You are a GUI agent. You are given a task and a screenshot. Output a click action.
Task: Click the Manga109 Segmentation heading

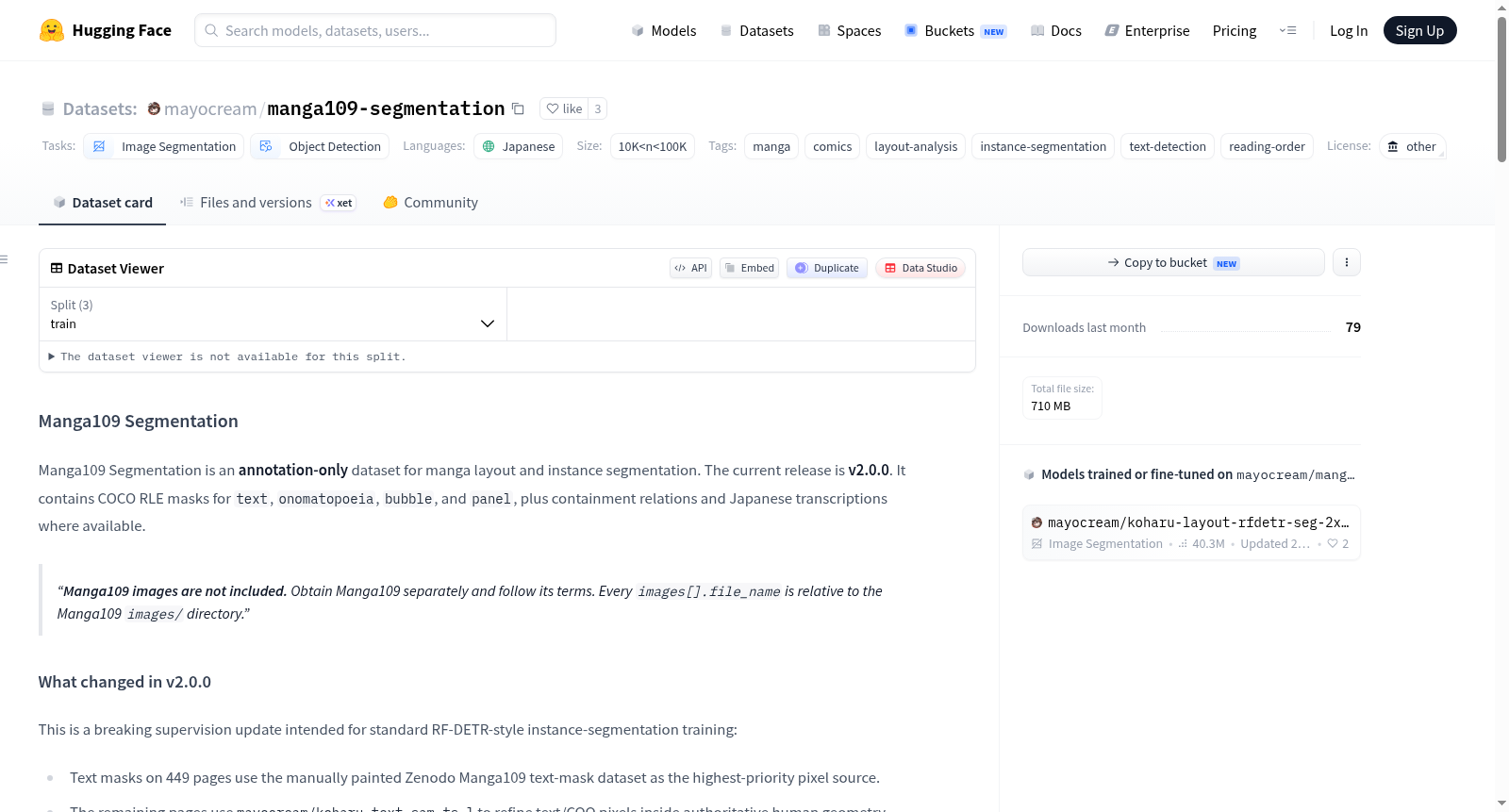pyautogui.click(x=139, y=421)
